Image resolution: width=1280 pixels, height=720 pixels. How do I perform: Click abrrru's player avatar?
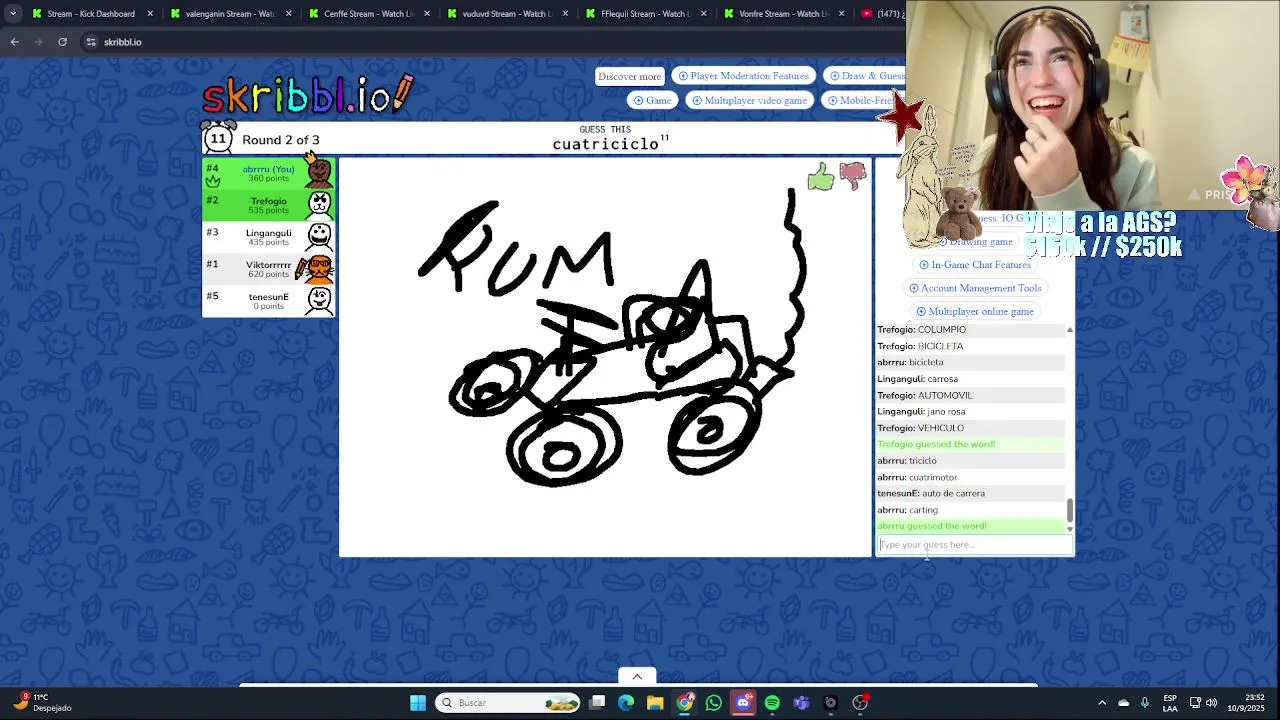coord(319,173)
